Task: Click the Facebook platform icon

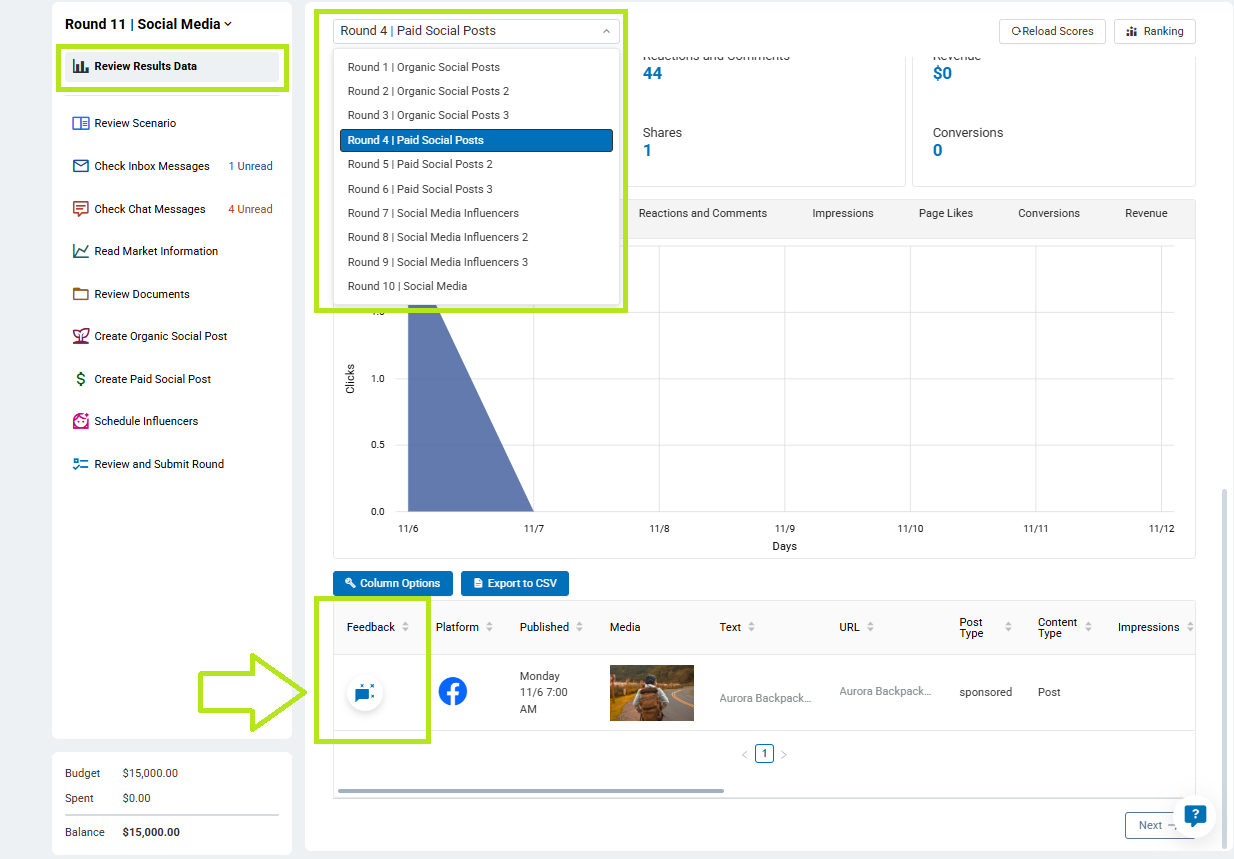Action: point(452,691)
